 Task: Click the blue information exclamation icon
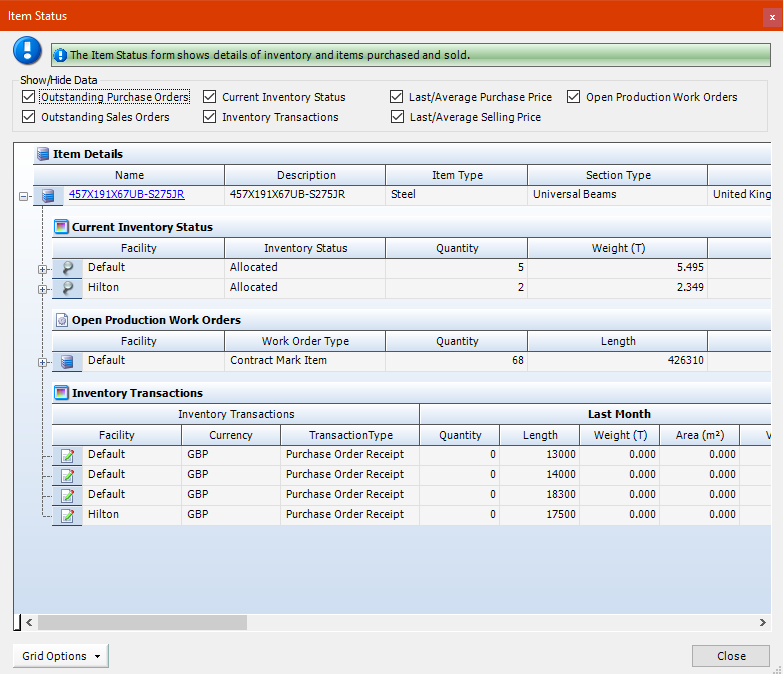click(x=27, y=51)
